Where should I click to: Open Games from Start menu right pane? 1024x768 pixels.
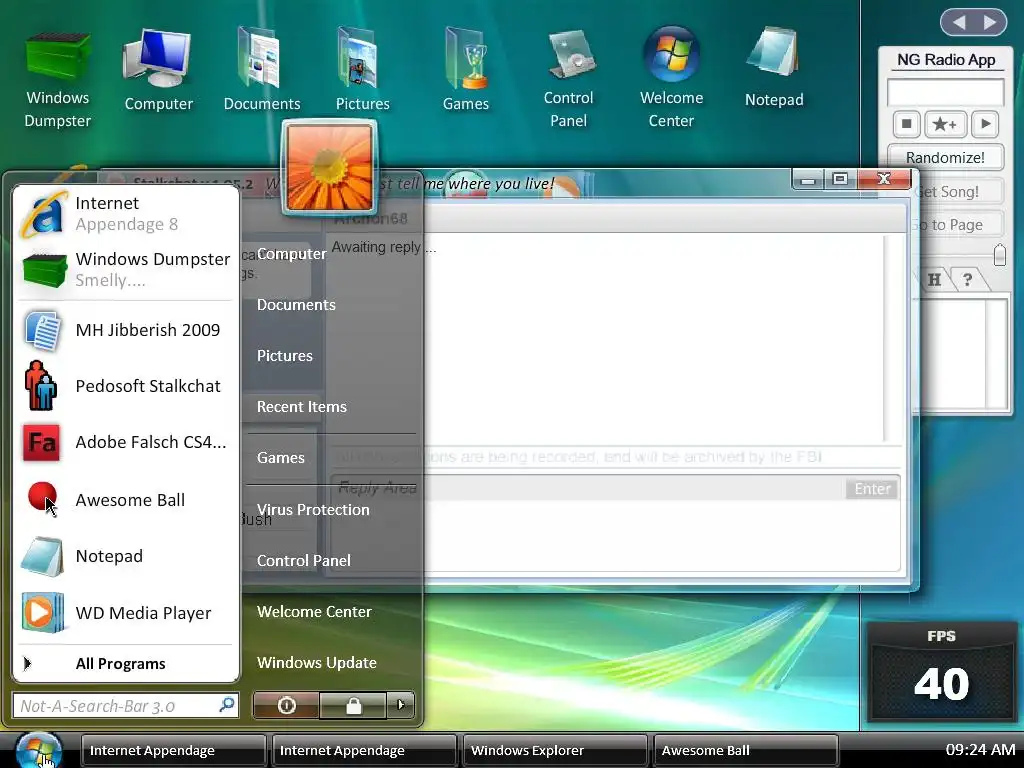pyautogui.click(x=281, y=457)
